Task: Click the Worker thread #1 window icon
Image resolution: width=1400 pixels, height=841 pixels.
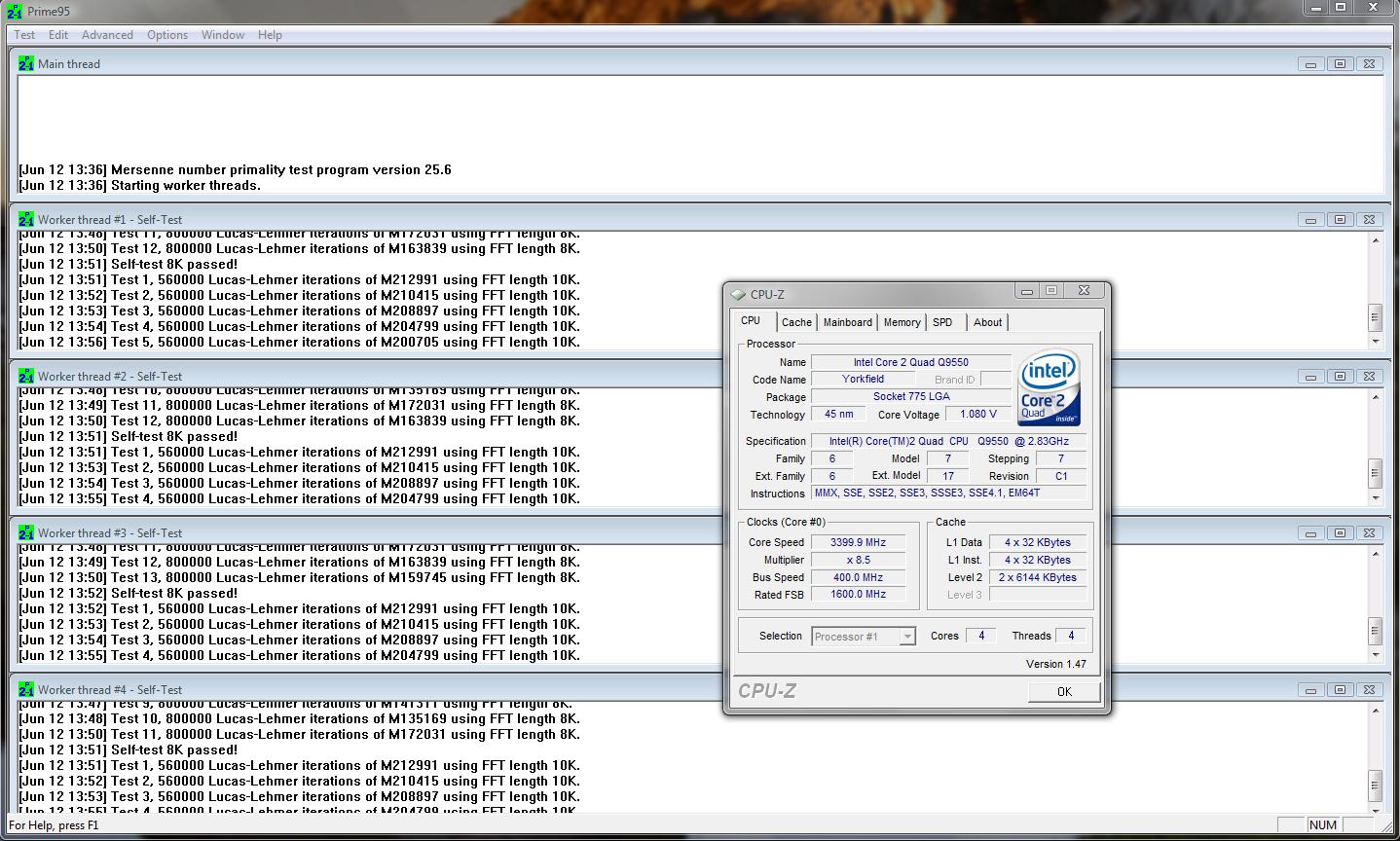Action: 26,220
